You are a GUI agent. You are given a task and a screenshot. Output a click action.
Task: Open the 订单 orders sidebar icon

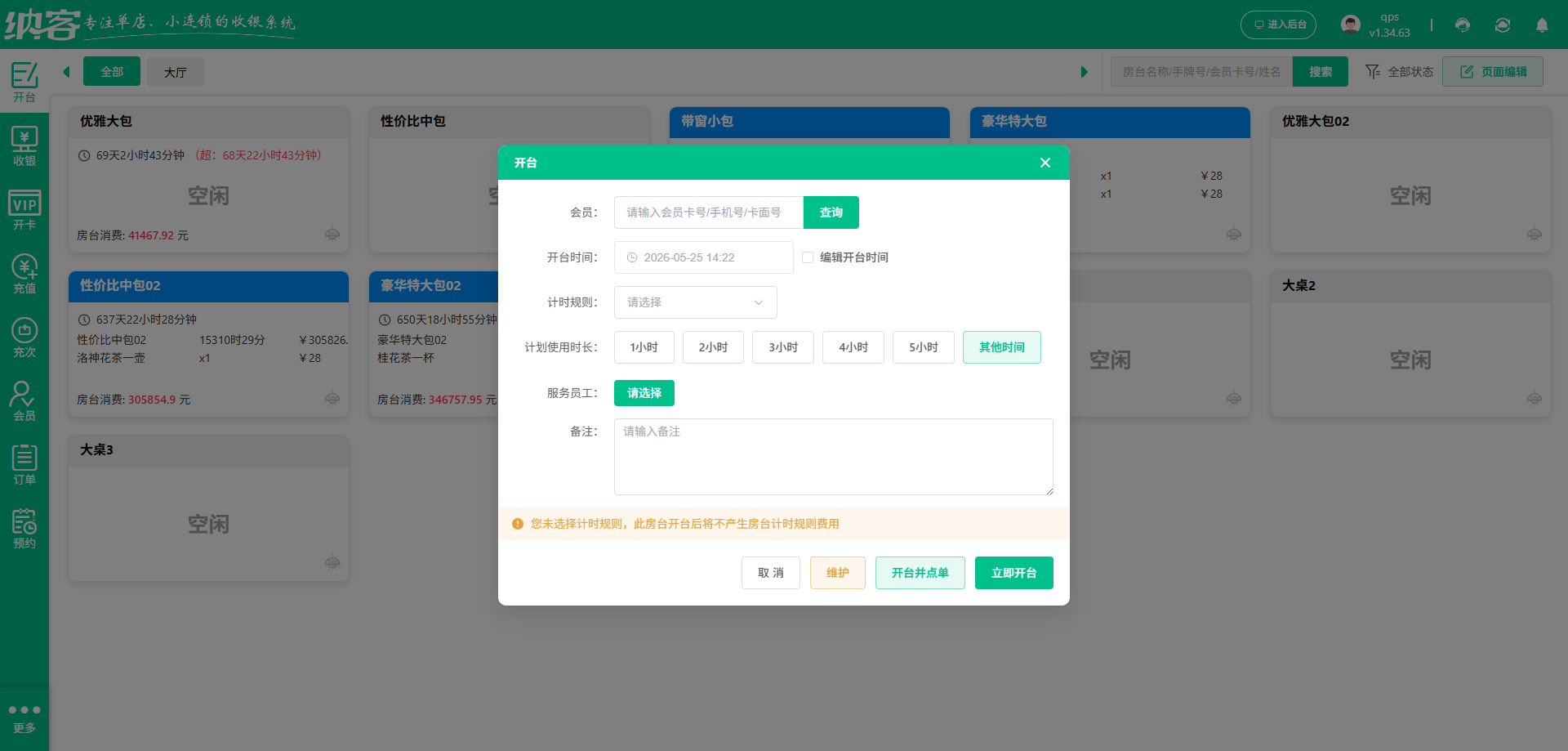24,465
